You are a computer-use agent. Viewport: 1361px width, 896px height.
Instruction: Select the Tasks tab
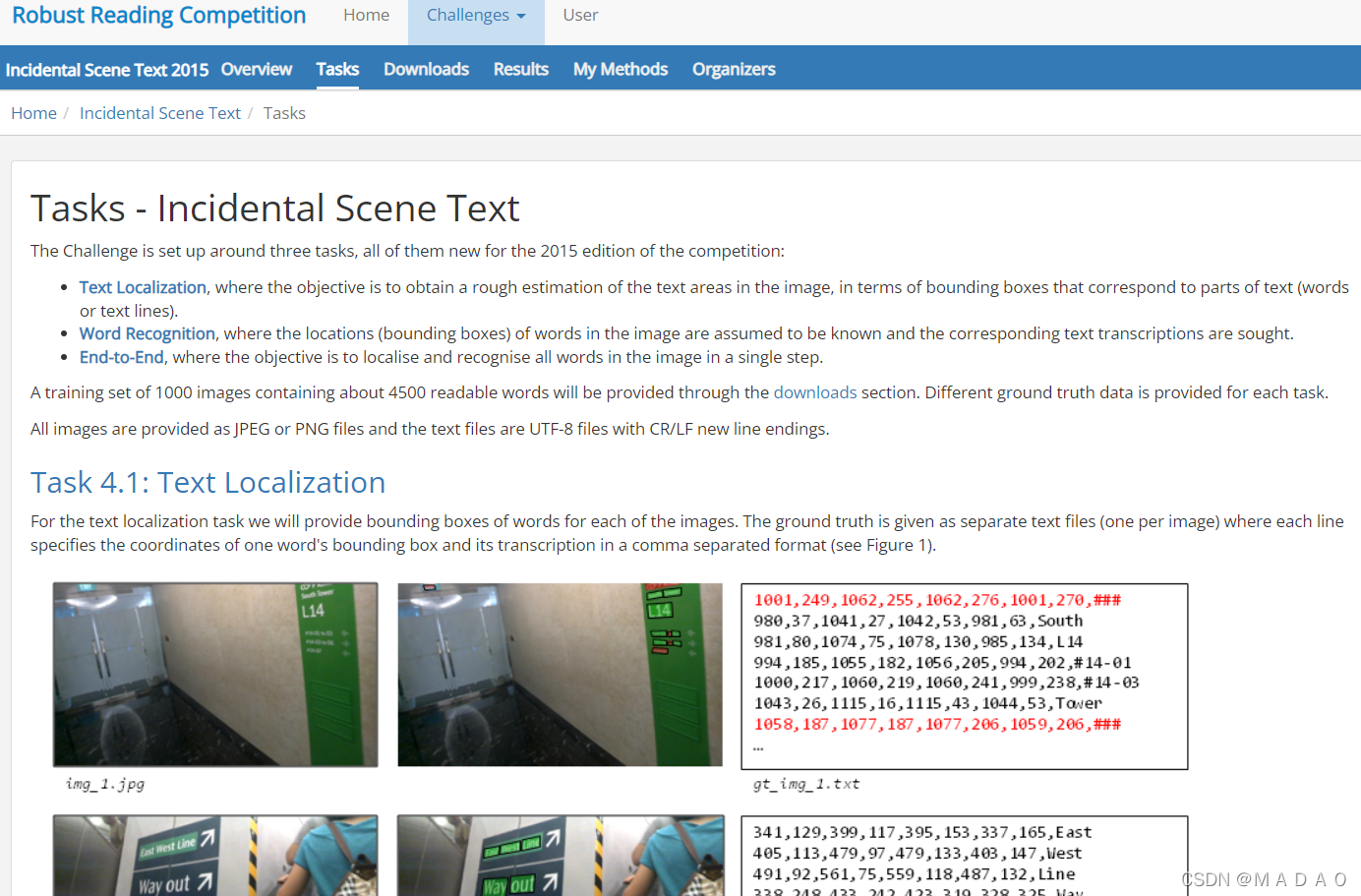(x=337, y=69)
